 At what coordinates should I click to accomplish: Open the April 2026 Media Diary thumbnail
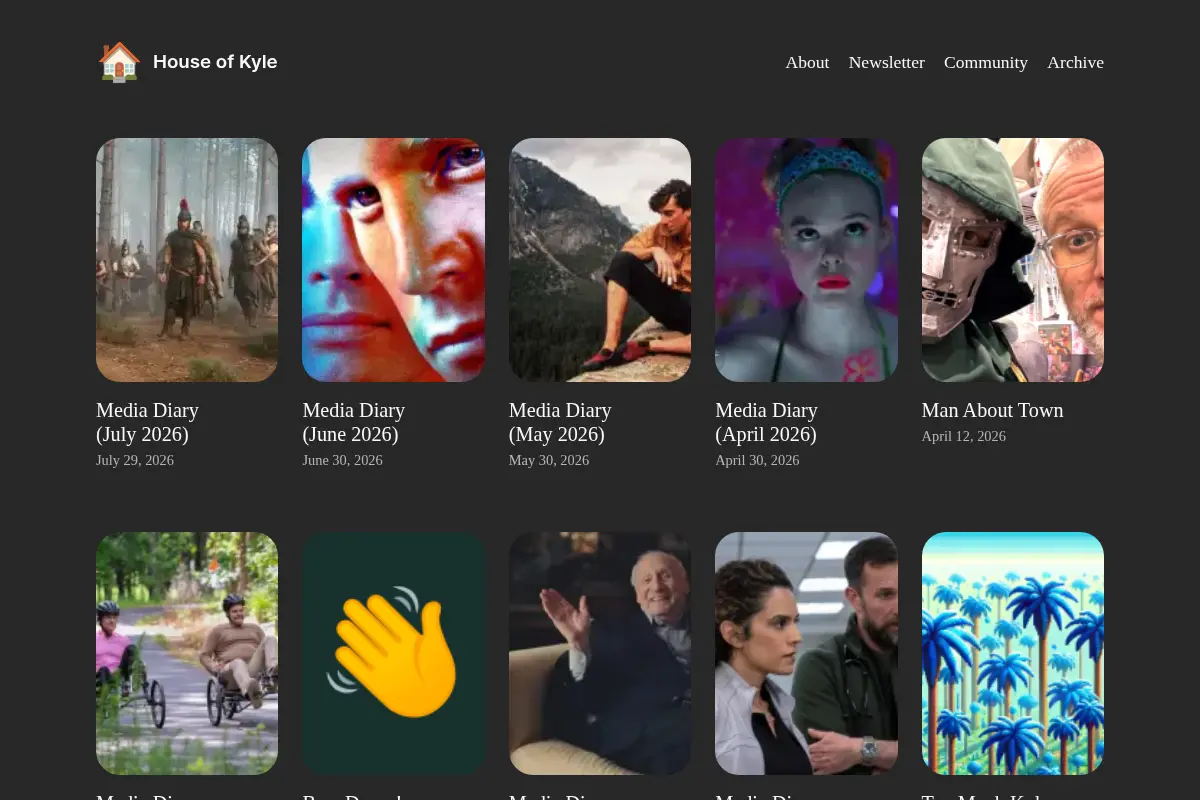click(x=806, y=260)
